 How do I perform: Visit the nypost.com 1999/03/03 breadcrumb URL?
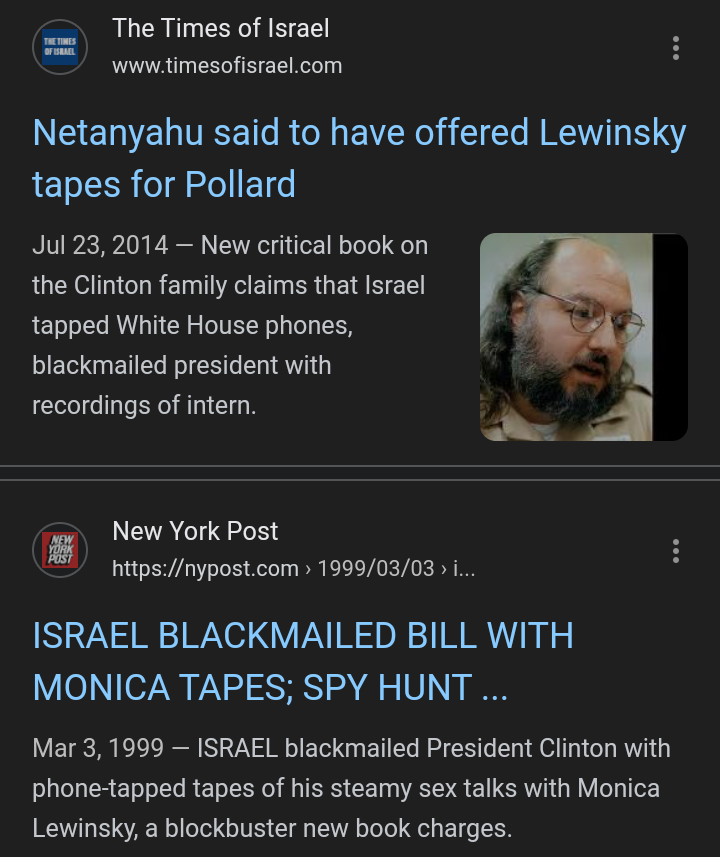tap(293, 568)
